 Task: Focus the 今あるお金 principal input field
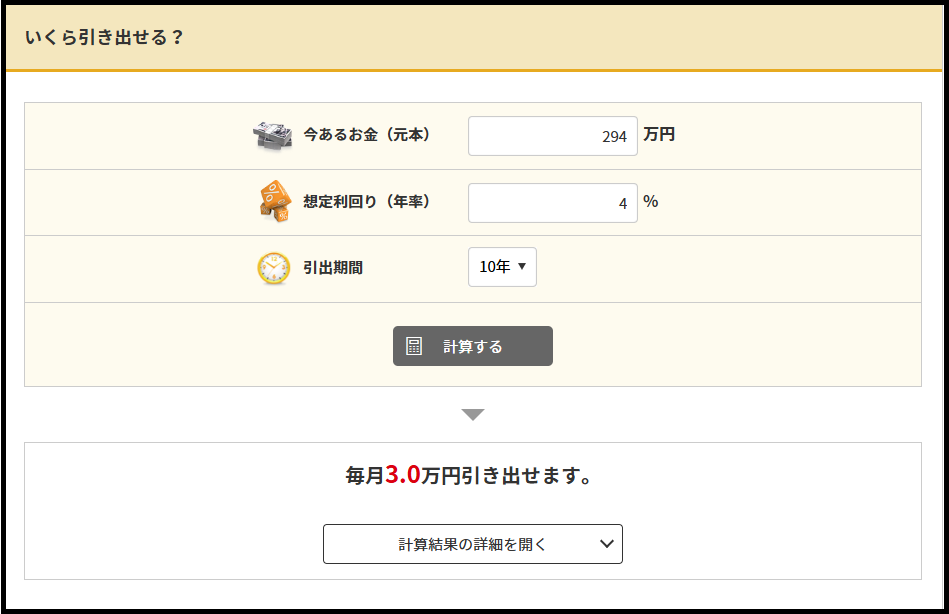pos(552,136)
